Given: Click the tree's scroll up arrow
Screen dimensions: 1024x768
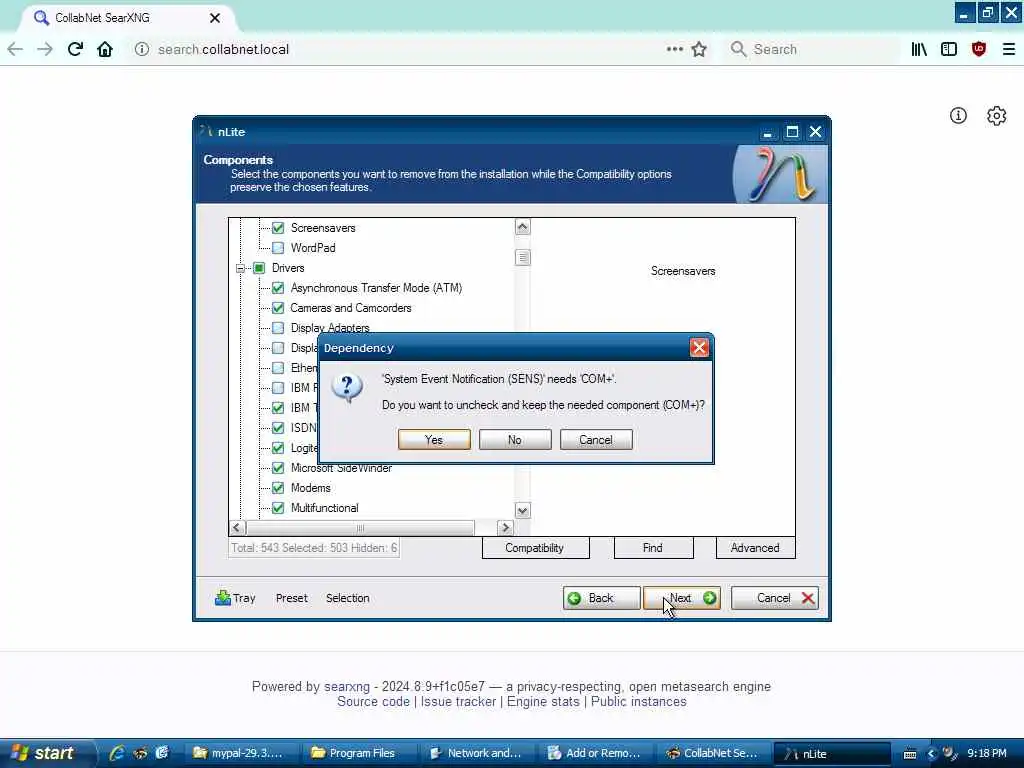Looking at the screenshot, I should 522,227.
